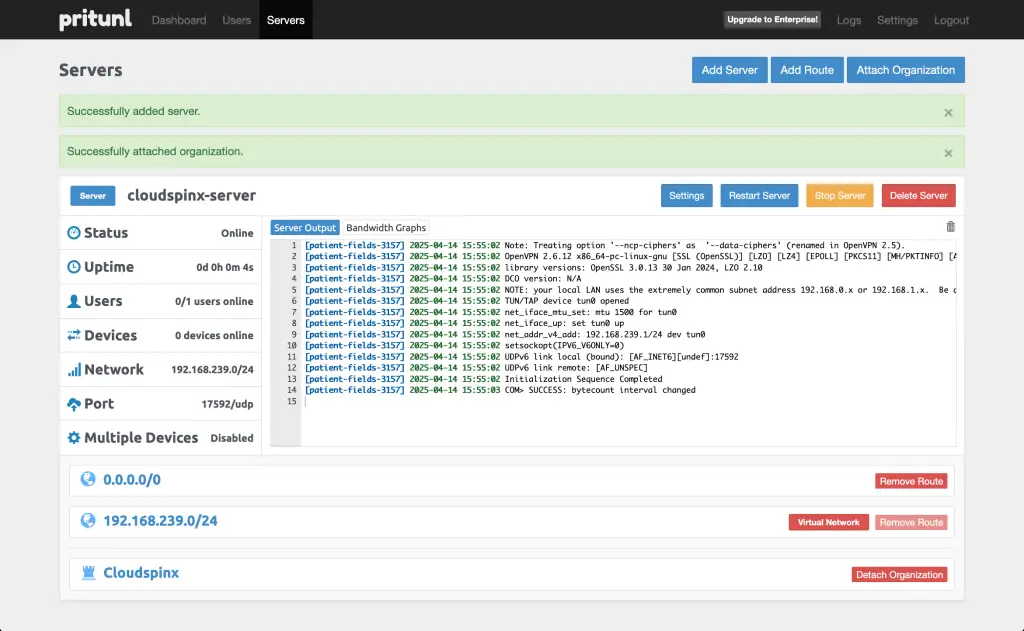The width and height of the screenshot is (1024, 631).
Task: Enable Multiple Devices setting
Action: (x=232, y=437)
